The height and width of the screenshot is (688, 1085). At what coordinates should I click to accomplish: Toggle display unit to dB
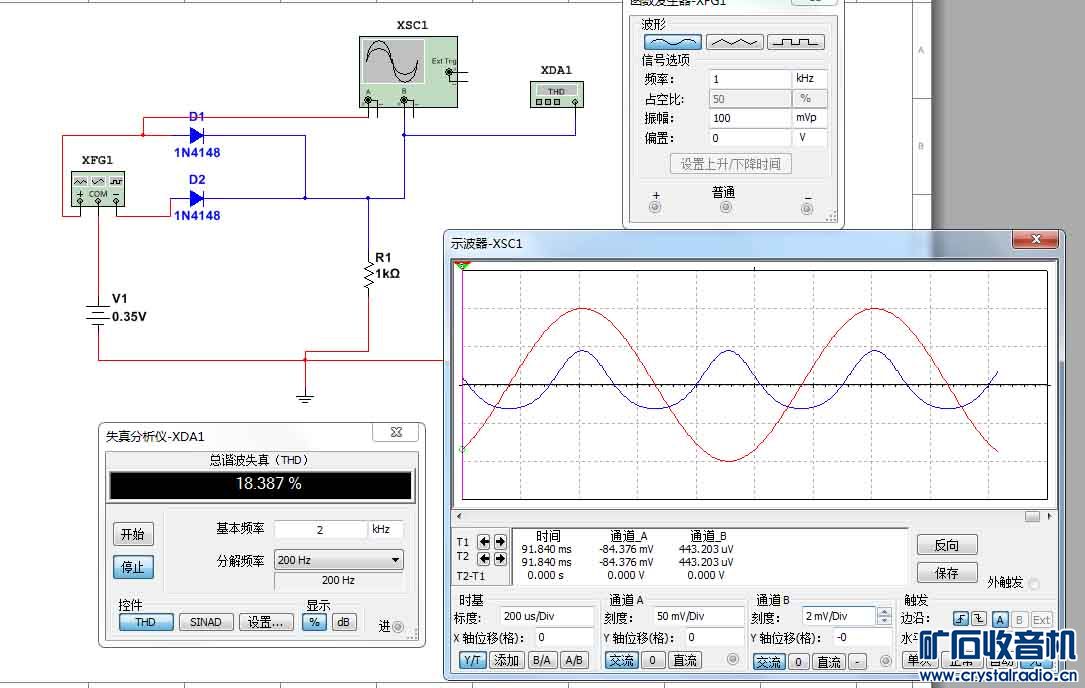[x=344, y=622]
